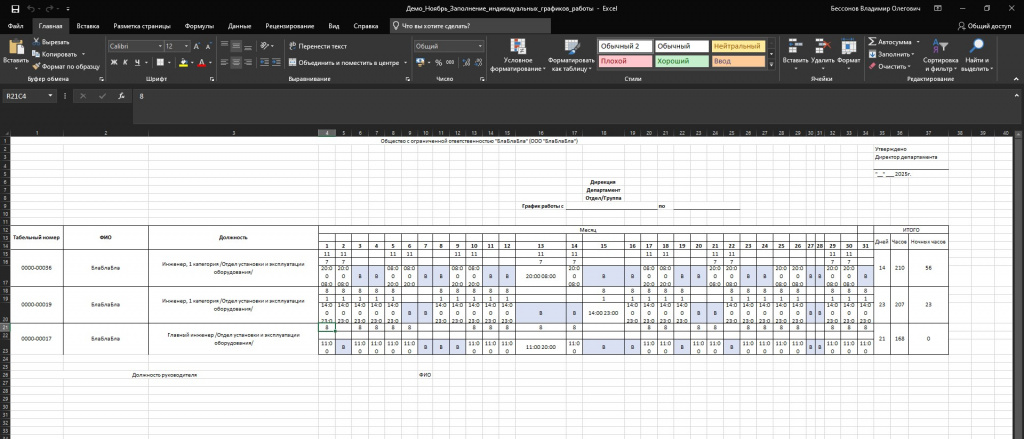Decrease cell indent
1024x439 pixels.
point(264,63)
